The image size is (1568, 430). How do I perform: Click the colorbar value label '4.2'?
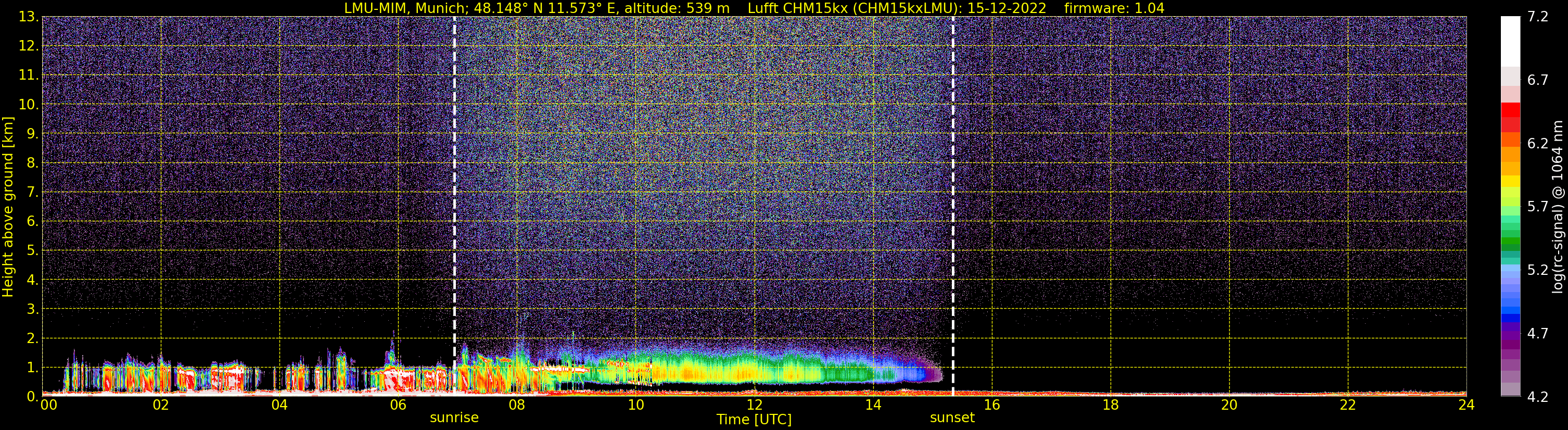point(1538,397)
